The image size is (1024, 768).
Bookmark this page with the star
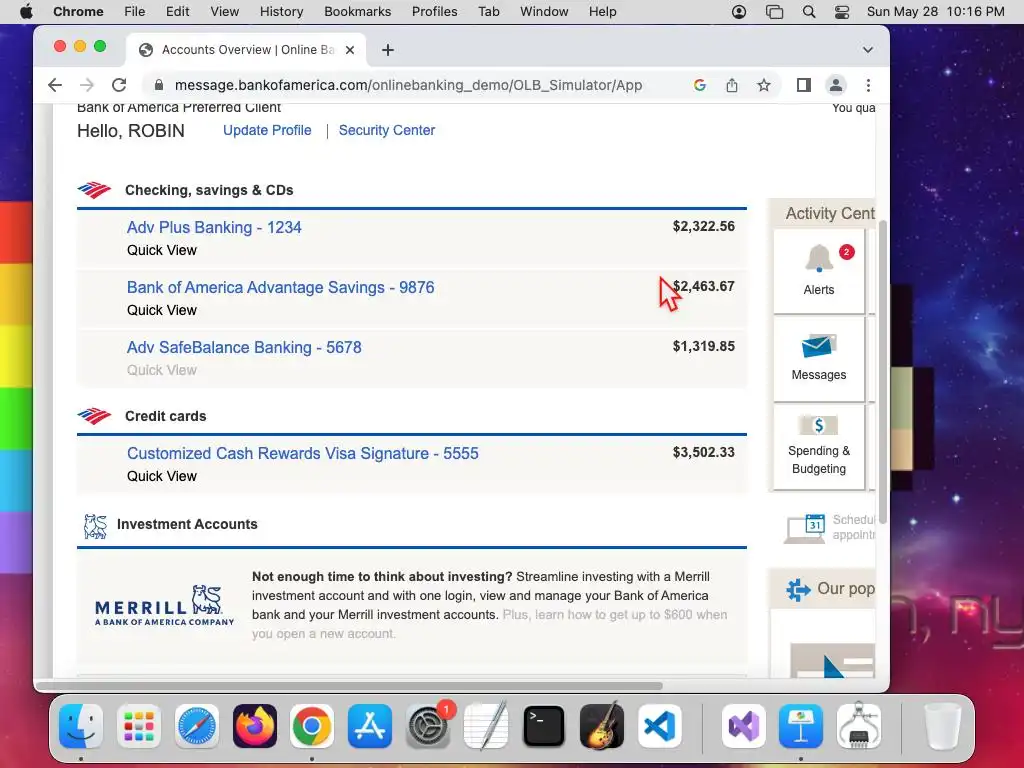click(x=763, y=85)
